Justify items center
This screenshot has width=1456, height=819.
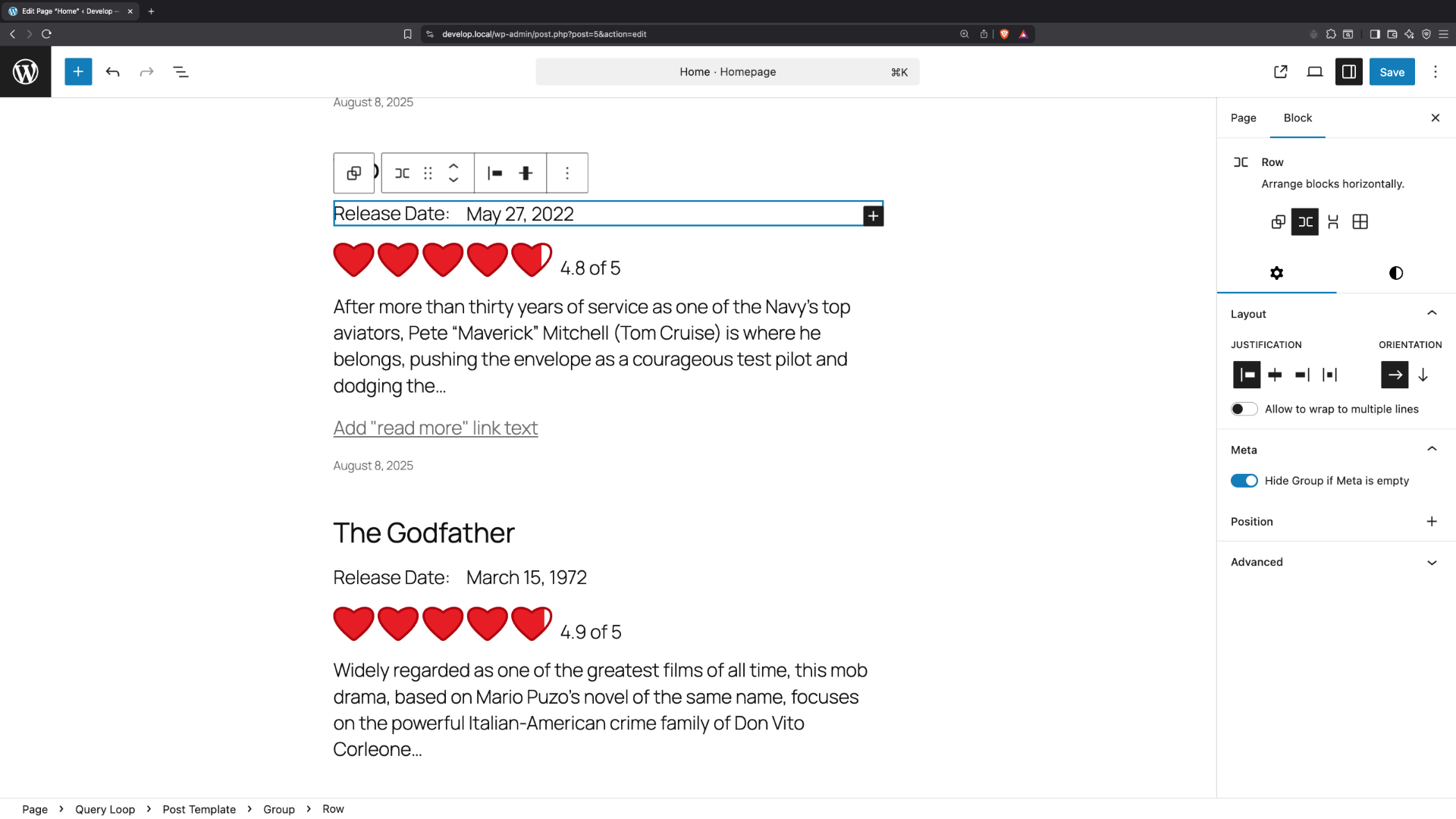[x=1275, y=375]
